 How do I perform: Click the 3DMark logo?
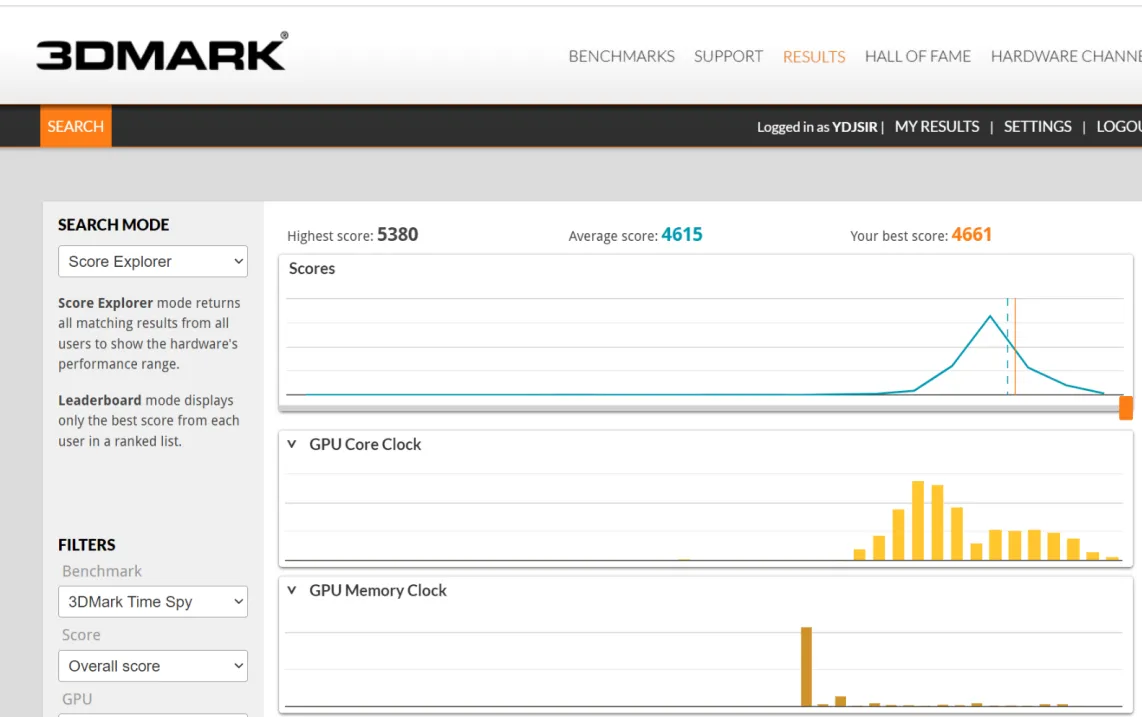click(162, 53)
